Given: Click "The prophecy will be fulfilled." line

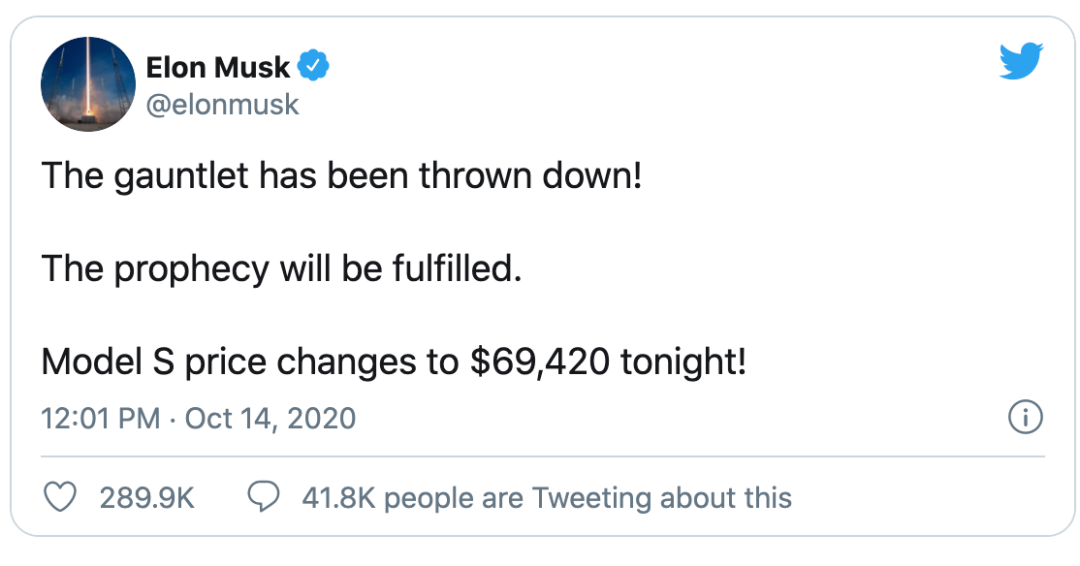Looking at the screenshot, I should click(x=282, y=269).
